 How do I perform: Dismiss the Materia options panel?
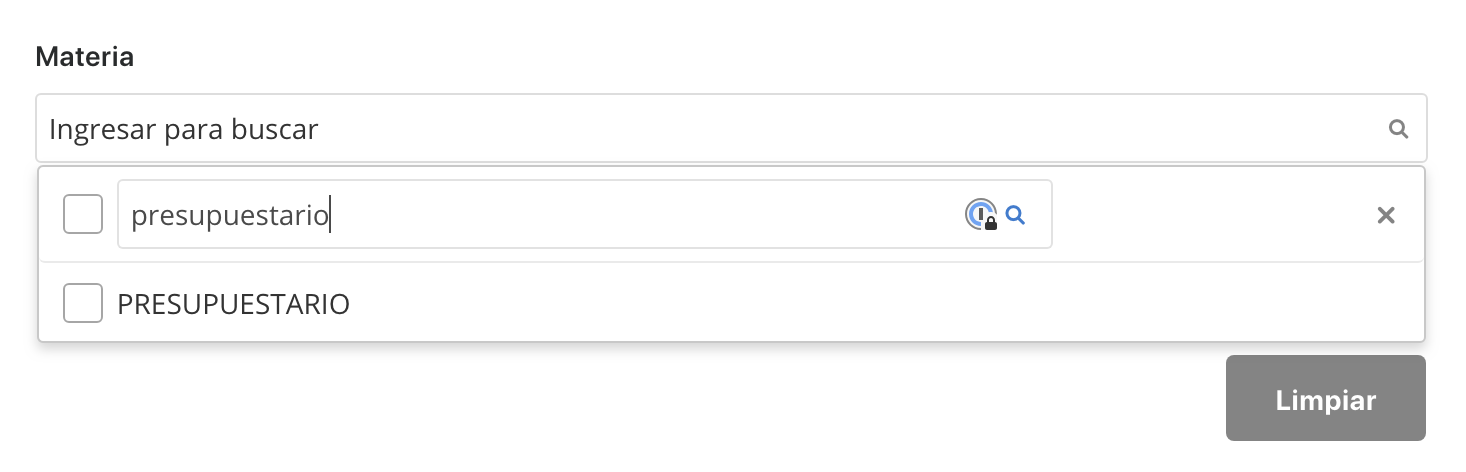tap(1385, 215)
